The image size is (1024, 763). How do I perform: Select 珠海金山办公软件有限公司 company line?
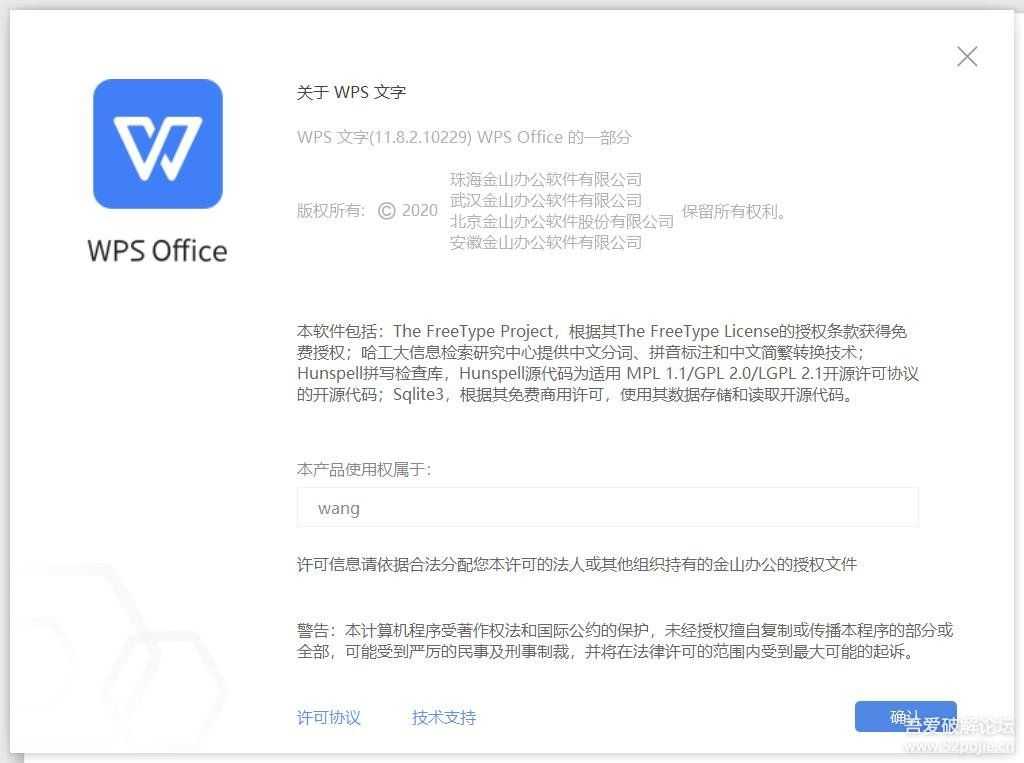tap(546, 179)
